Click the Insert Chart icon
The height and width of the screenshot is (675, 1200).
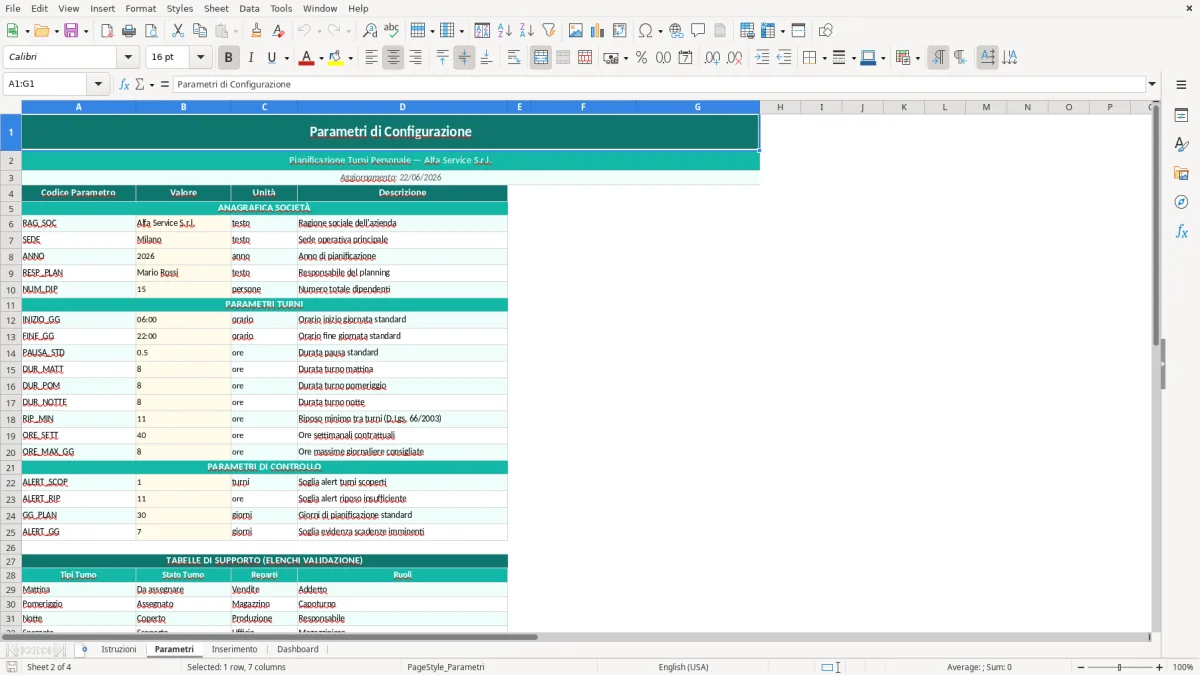[x=598, y=31]
